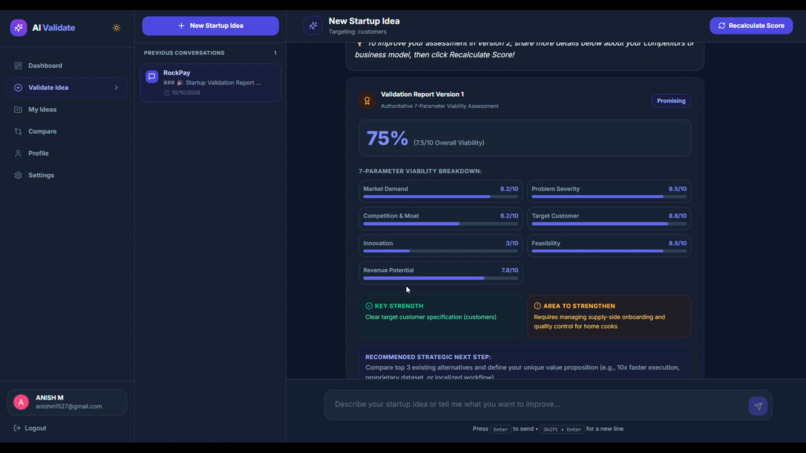Click the RockPay date 10/10/2026

[186, 93]
